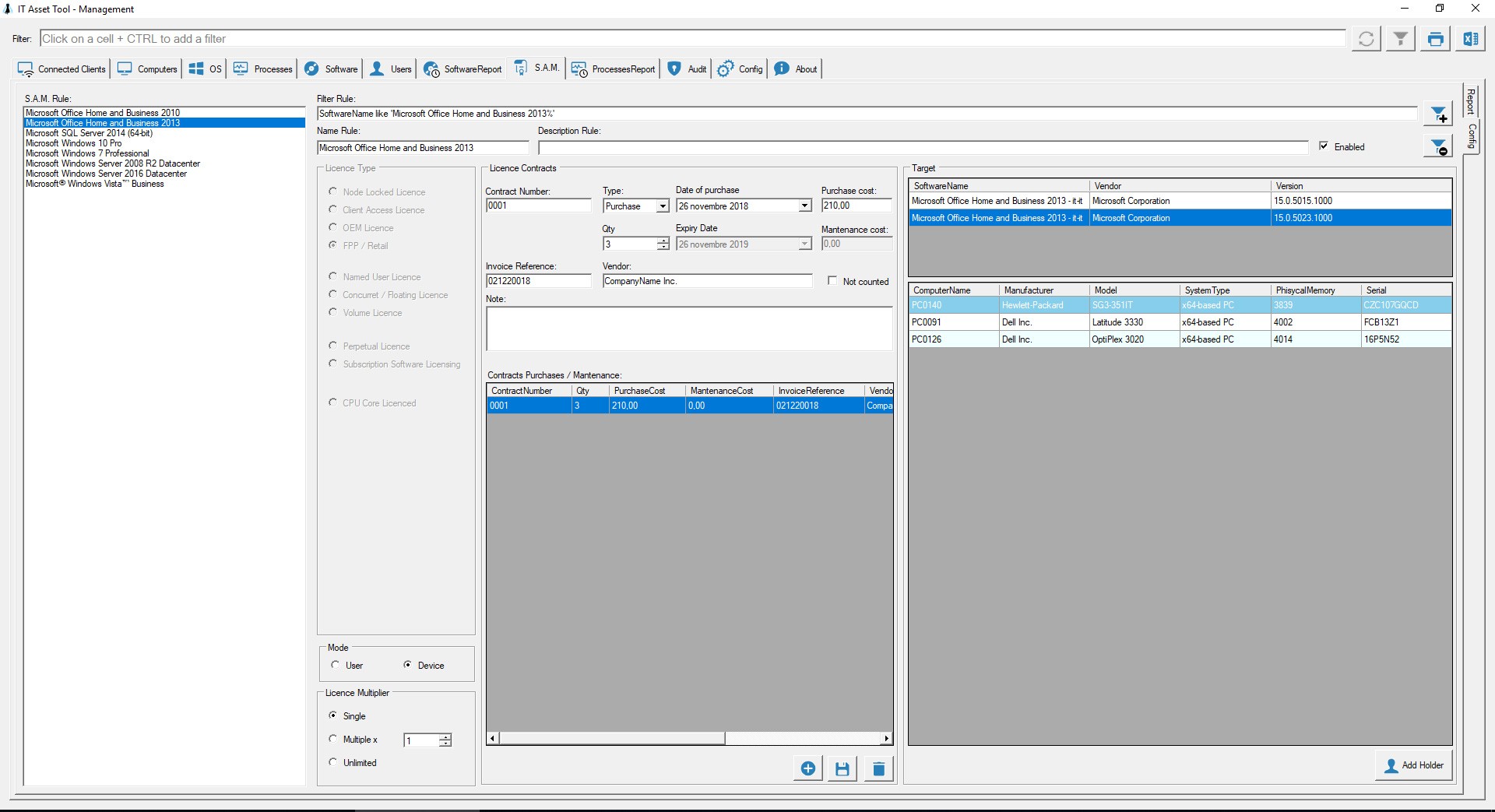Screen dimensions: 1495x812
Task: Click the Contract Number field
Action: pyautogui.click(x=538, y=206)
